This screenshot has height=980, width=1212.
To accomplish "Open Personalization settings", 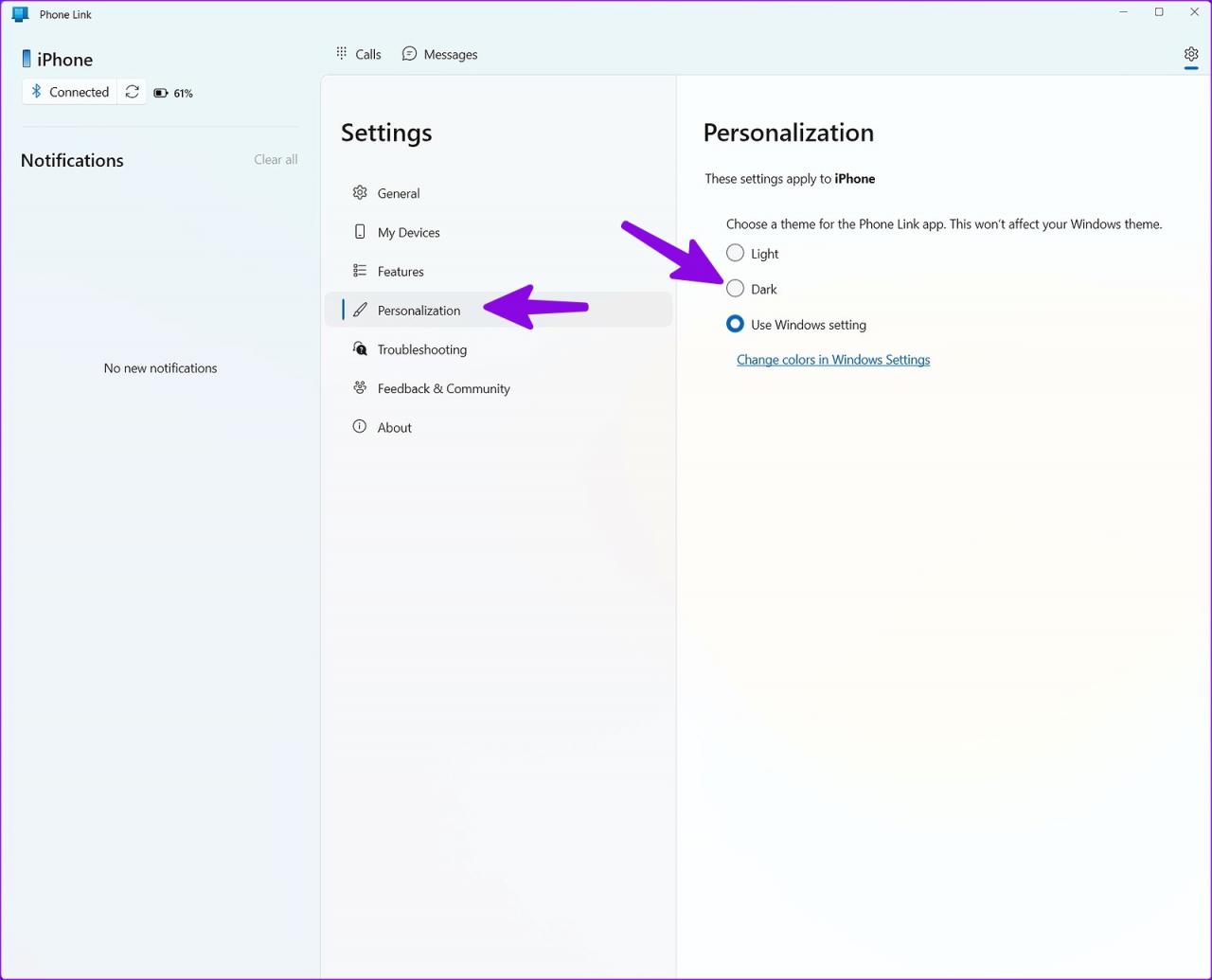I will click(498, 310).
